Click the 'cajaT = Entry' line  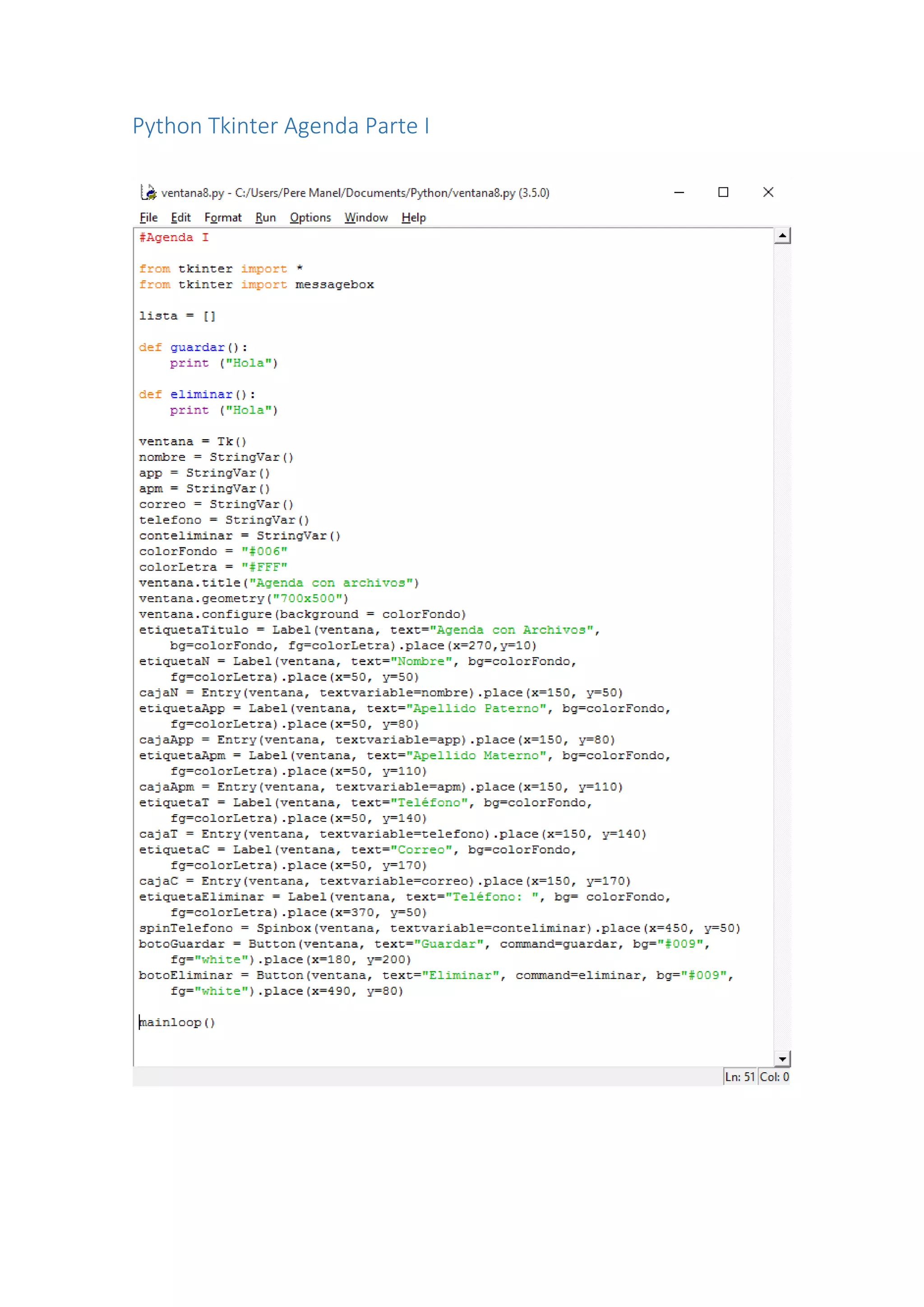pos(393,834)
